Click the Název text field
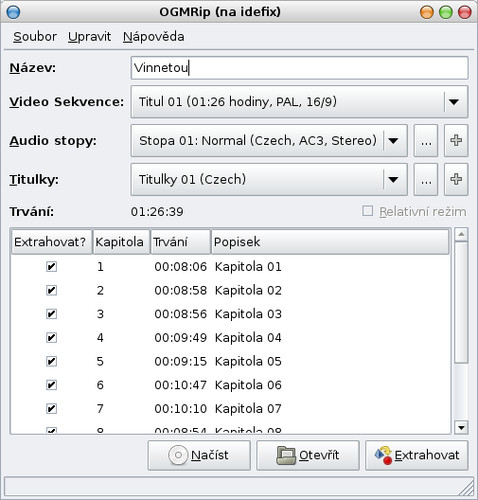The image size is (478, 500). pyautogui.click(x=299, y=68)
